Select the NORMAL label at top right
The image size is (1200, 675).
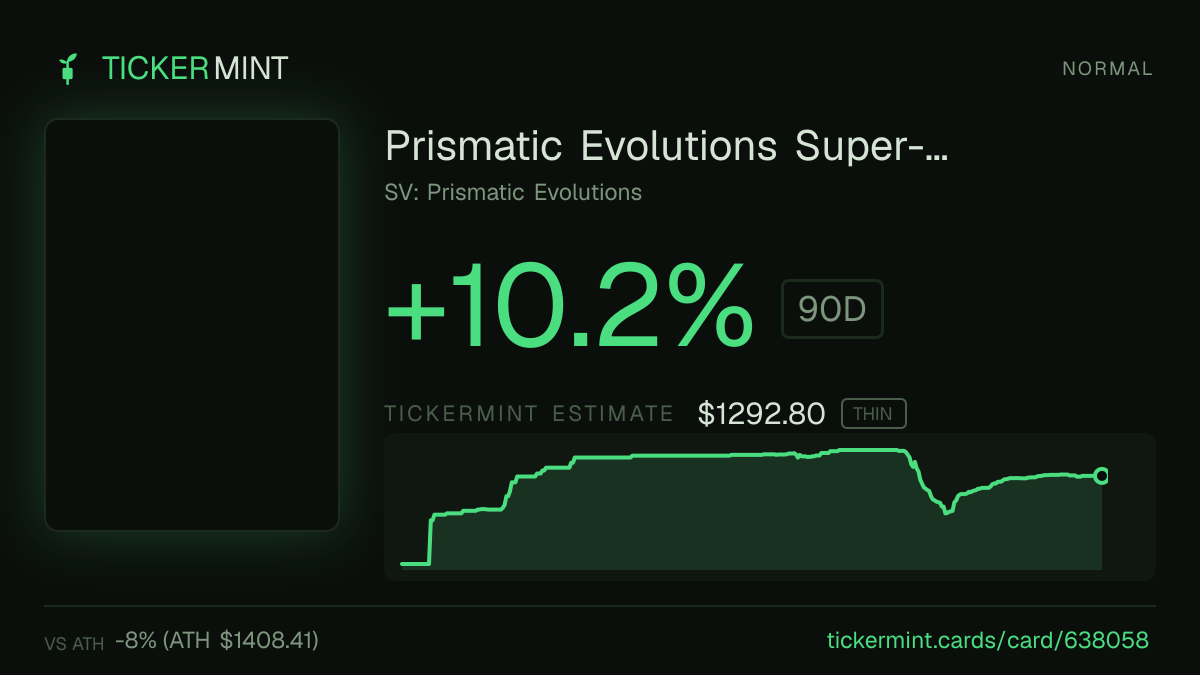(x=1108, y=69)
